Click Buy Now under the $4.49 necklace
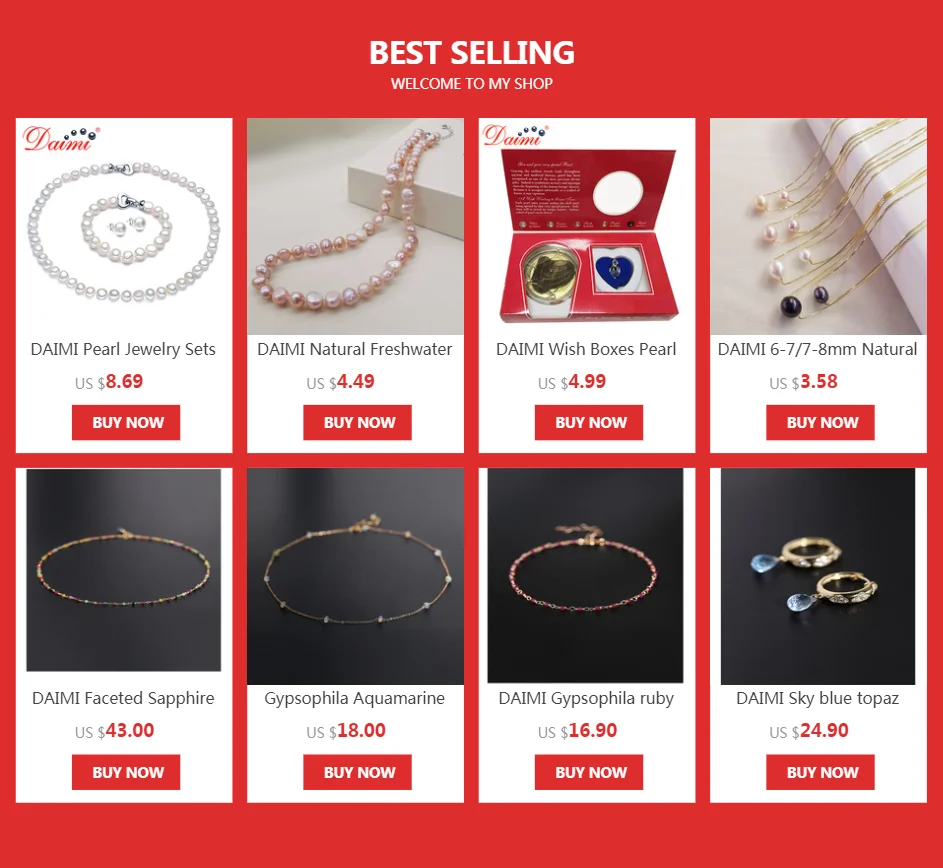 [x=357, y=422]
